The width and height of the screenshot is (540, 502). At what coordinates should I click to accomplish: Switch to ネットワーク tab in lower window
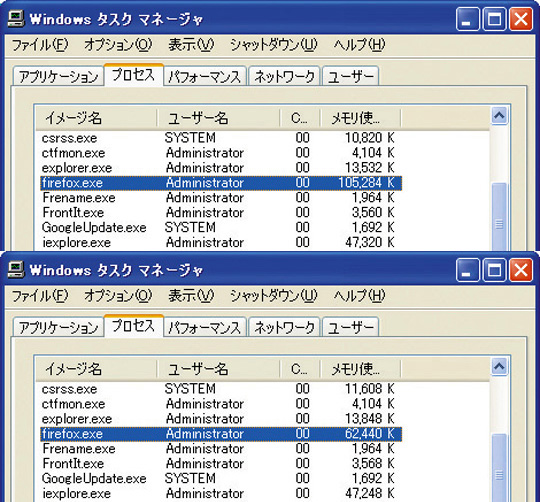[x=284, y=327]
